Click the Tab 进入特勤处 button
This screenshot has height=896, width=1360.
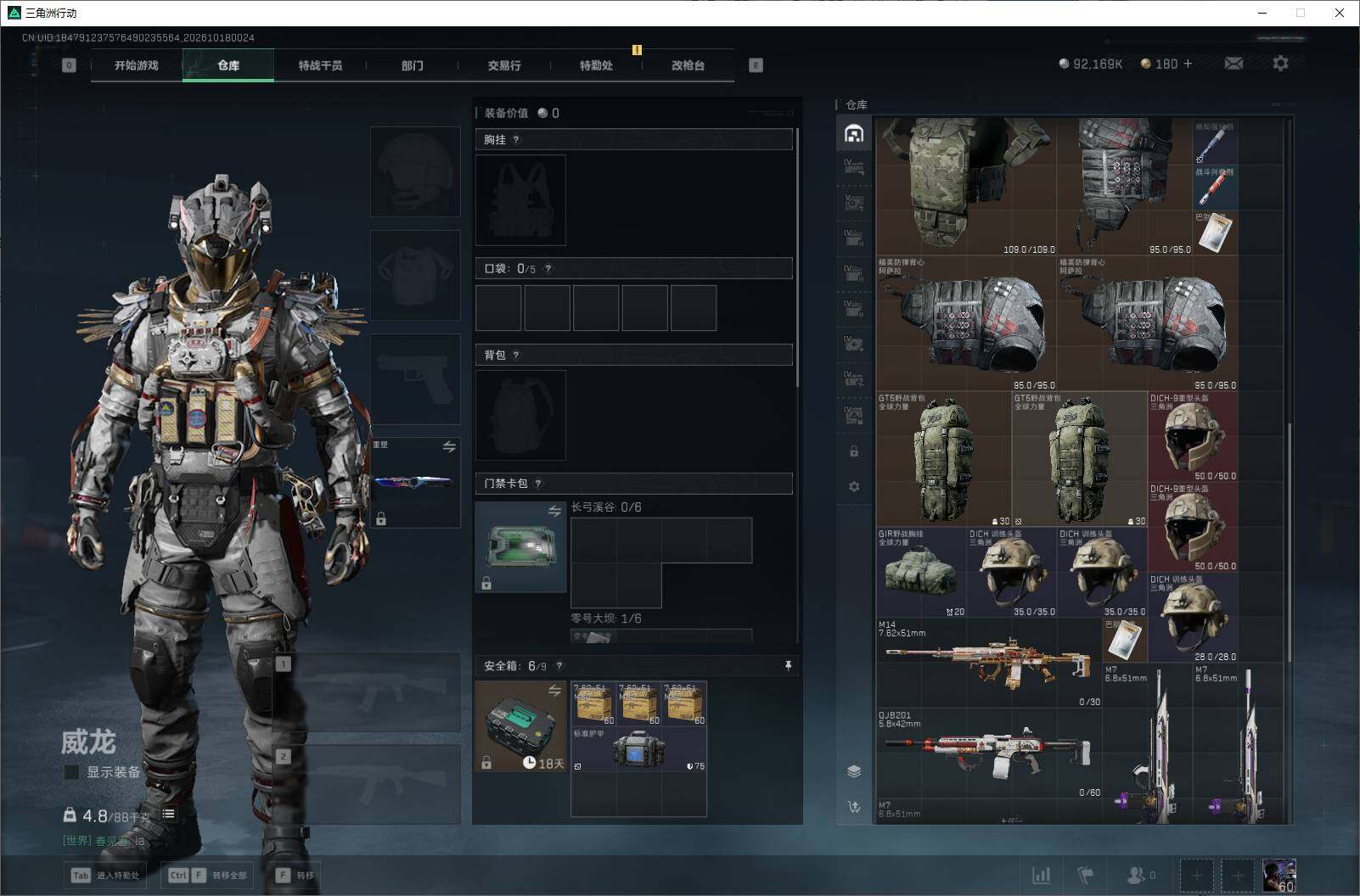pyautogui.click(x=104, y=875)
